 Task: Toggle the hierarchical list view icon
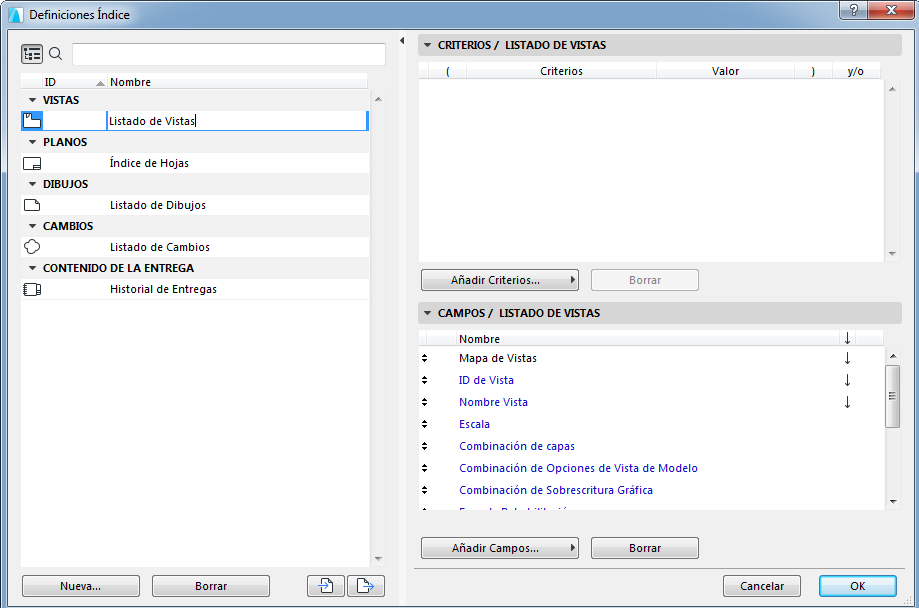32,53
